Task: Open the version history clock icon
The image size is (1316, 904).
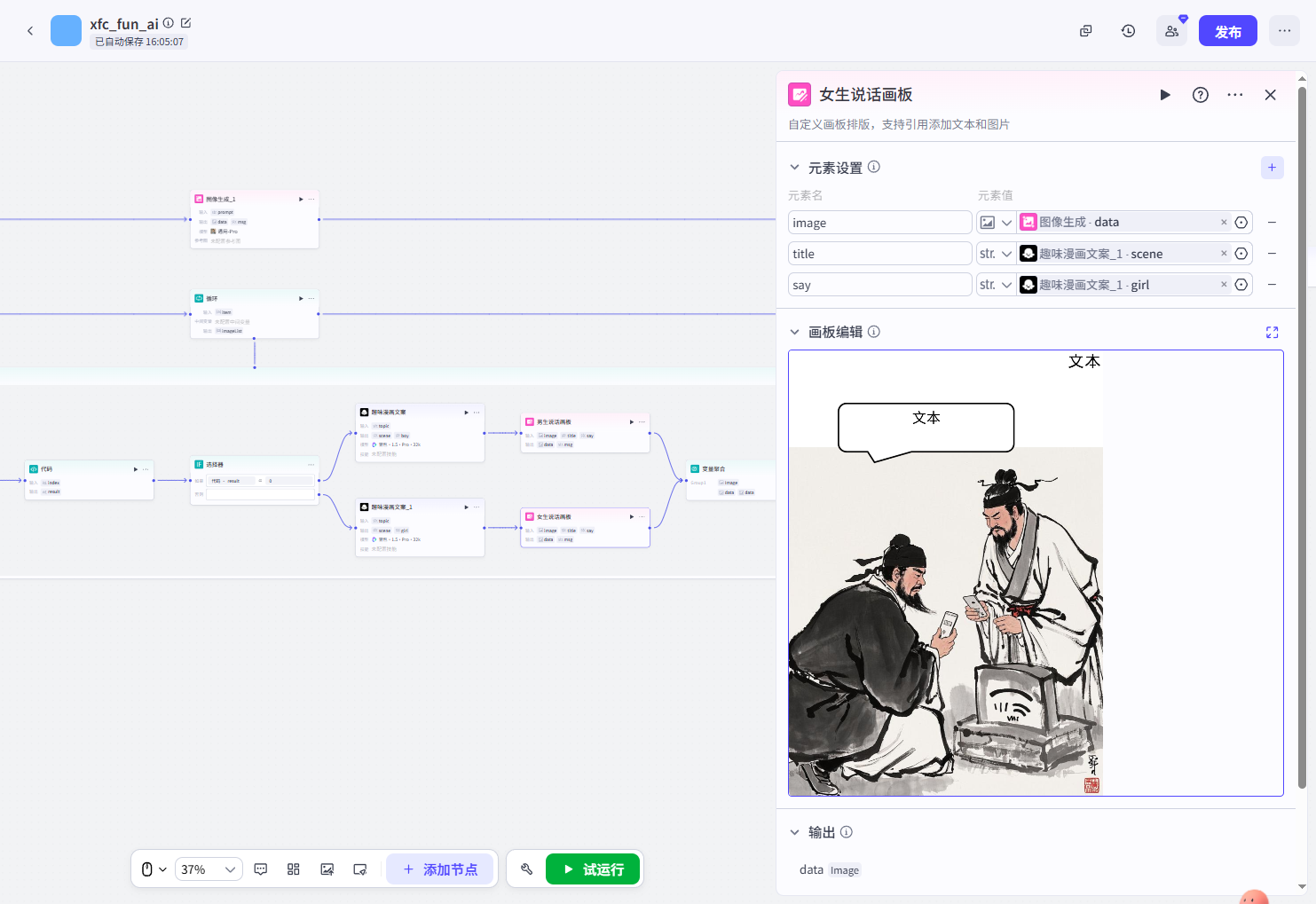Action: tap(1128, 31)
